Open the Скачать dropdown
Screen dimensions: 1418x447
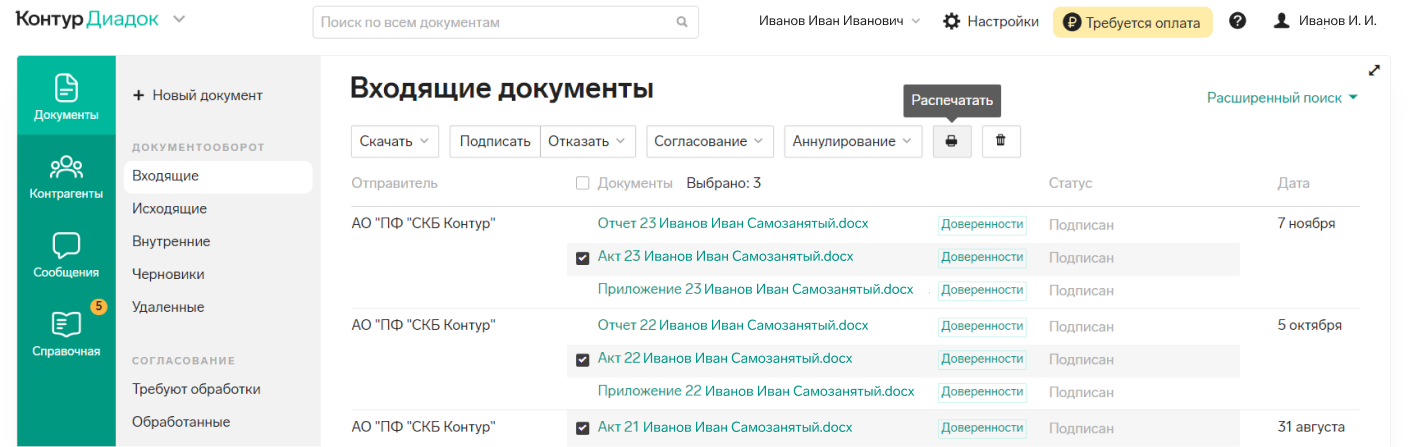point(395,141)
